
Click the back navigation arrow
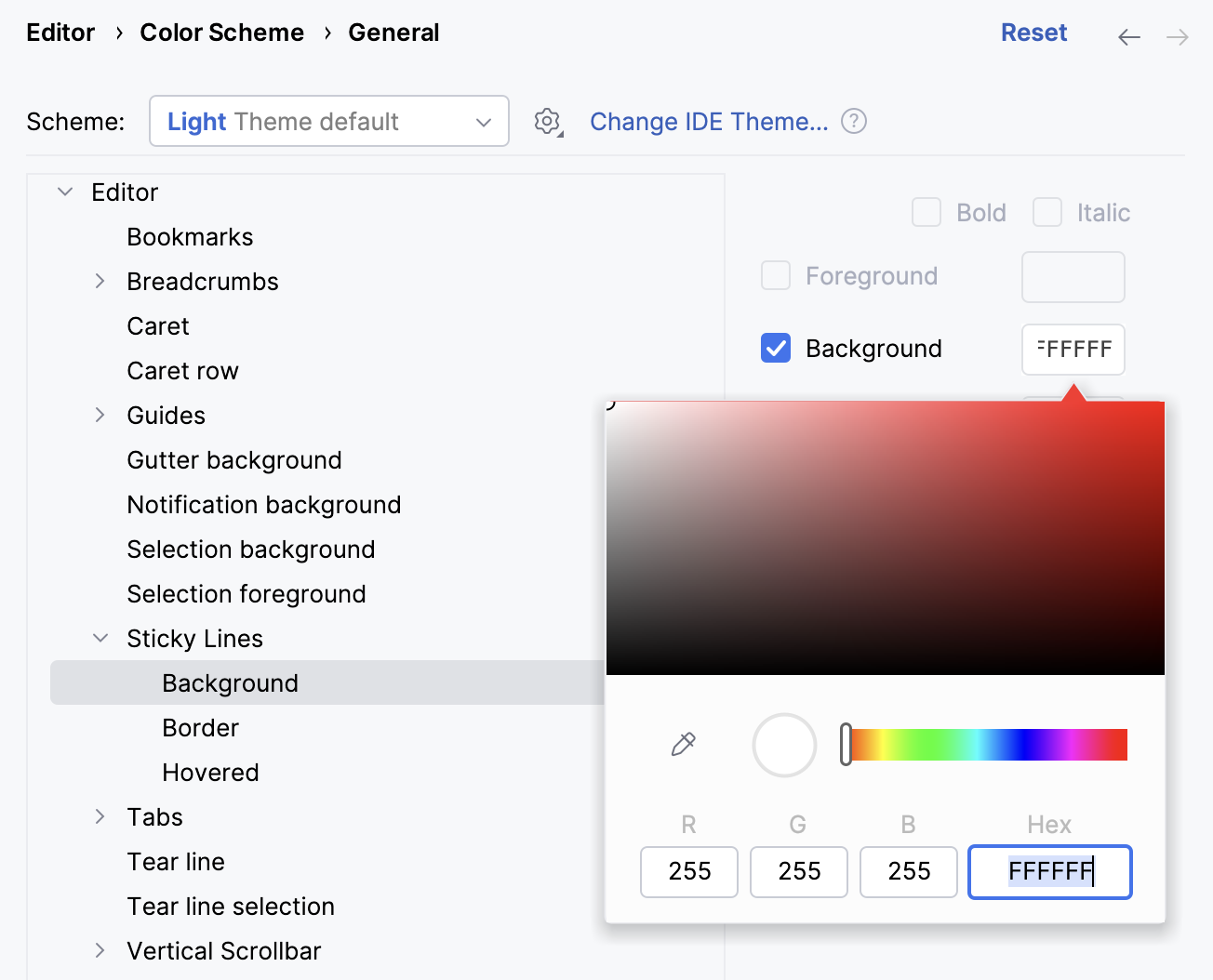pyautogui.click(x=1128, y=37)
